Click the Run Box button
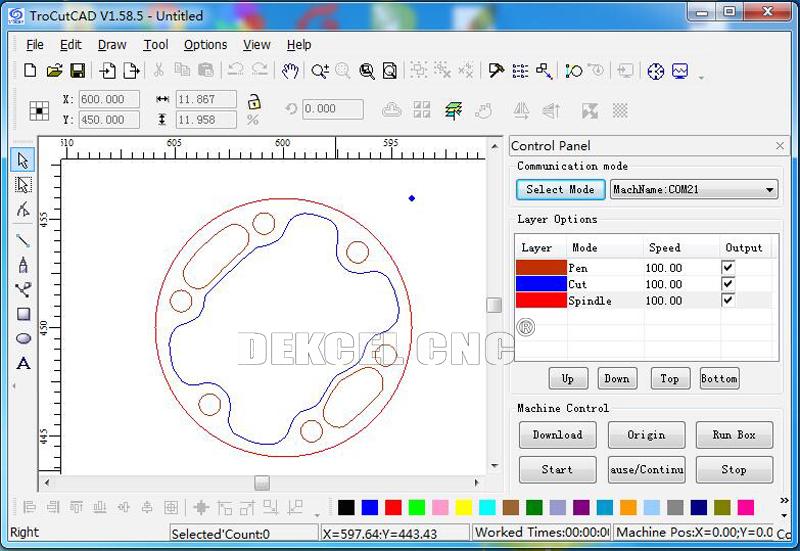 [x=734, y=435]
